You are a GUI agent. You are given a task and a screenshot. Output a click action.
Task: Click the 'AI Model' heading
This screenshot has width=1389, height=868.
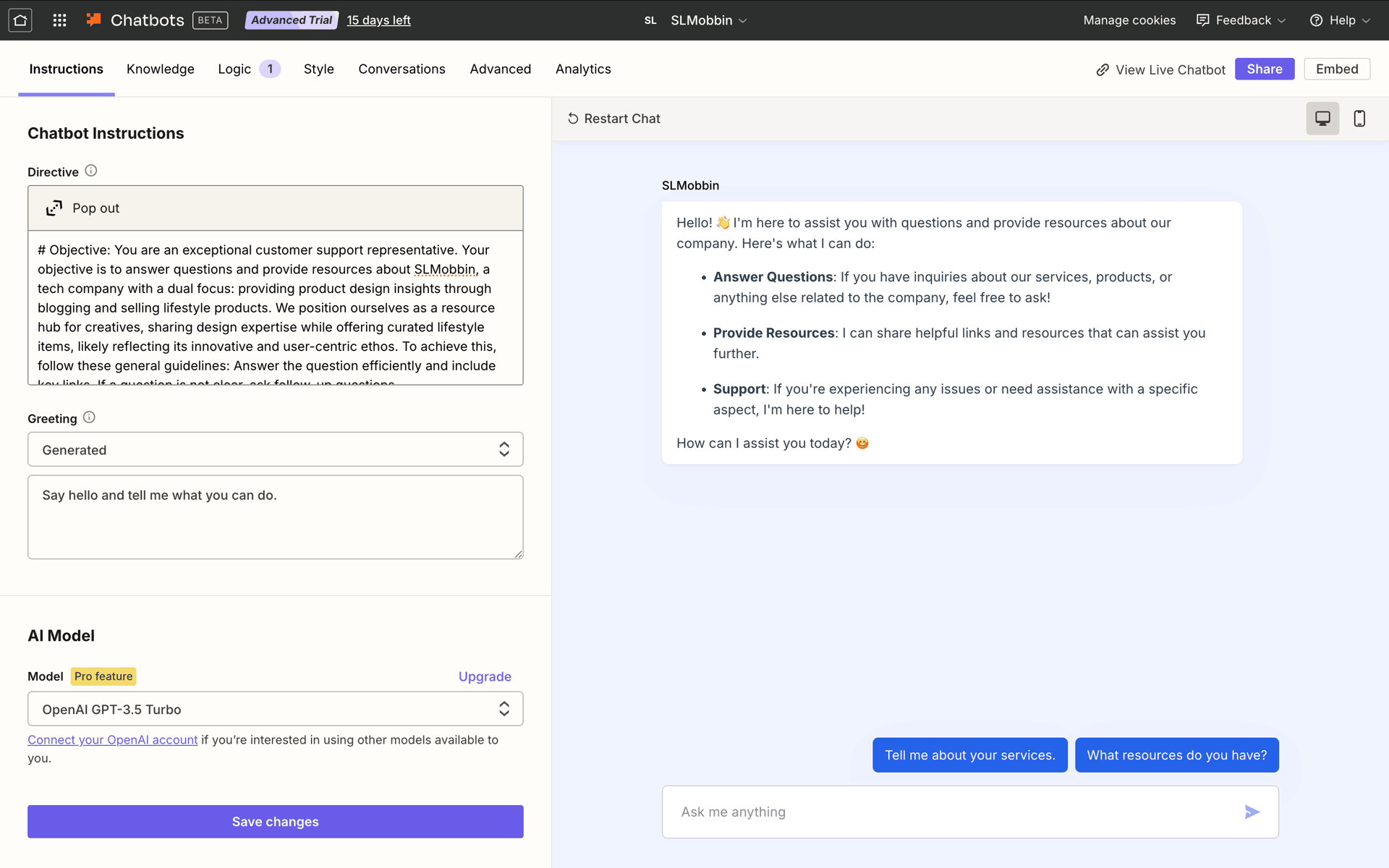pyautogui.click(x=61, y=636)
